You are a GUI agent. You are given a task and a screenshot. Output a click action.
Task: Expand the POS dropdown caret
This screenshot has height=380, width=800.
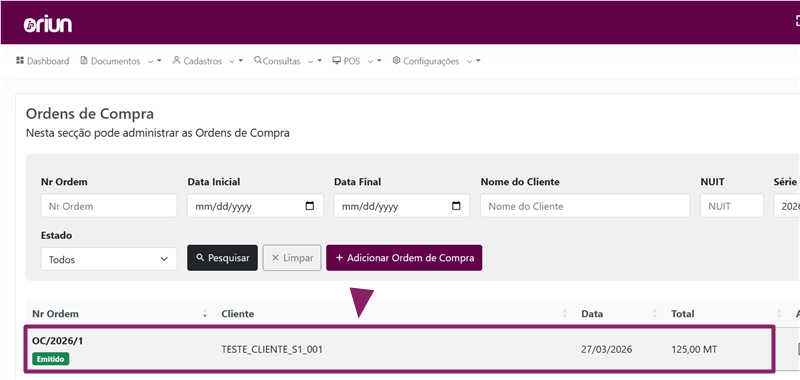click(379, 61)
